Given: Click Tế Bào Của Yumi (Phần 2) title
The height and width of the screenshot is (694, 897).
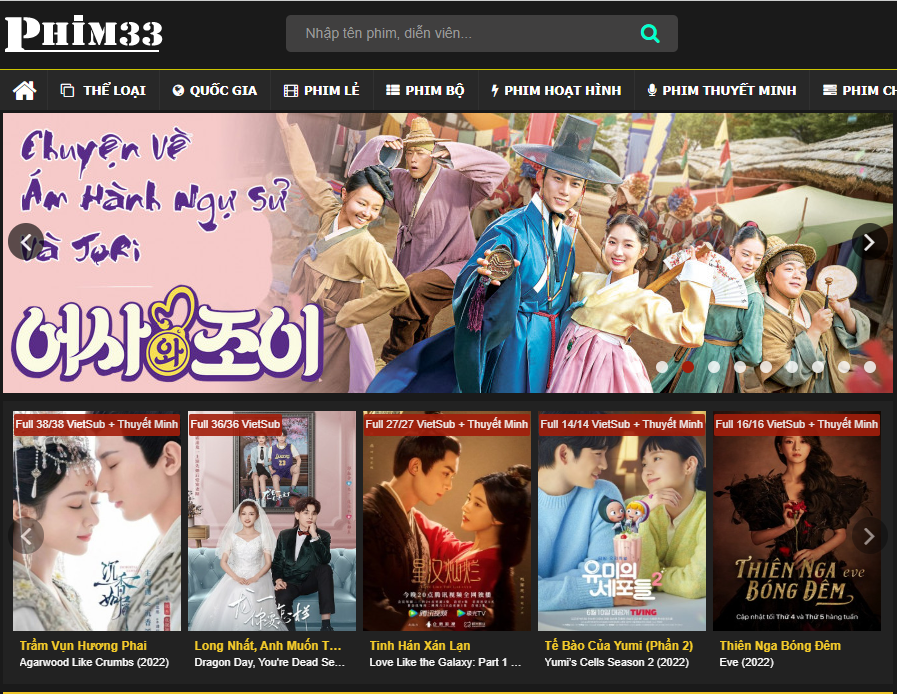Looking at the screenshot, I should point(618,645).
